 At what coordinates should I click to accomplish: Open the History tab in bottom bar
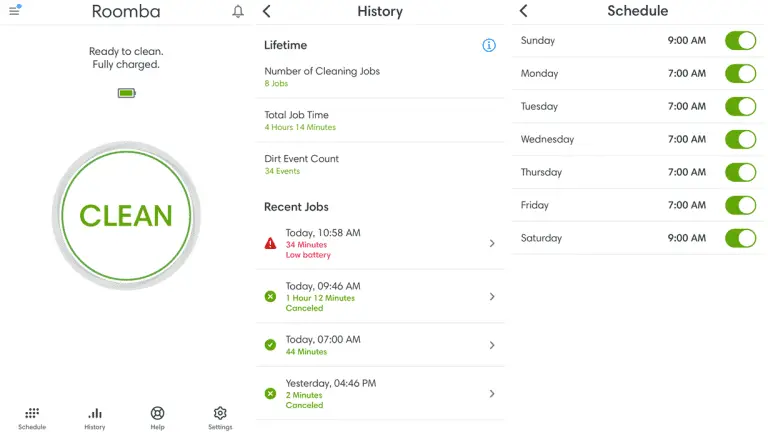95,418
